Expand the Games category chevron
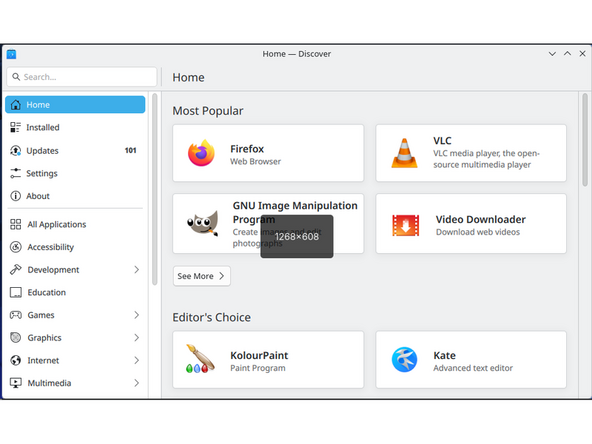This screenshot has width=592, height=444. tap(137, 315)
